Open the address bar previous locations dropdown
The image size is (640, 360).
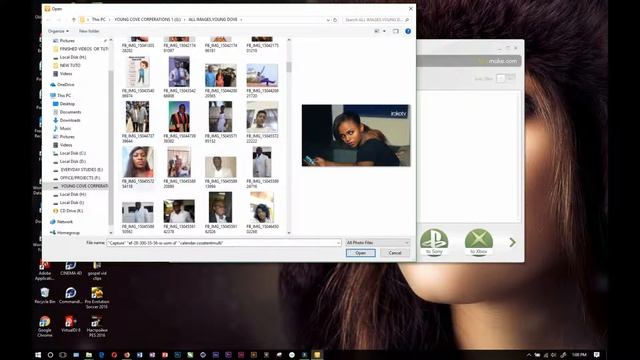tap(328, 20)
